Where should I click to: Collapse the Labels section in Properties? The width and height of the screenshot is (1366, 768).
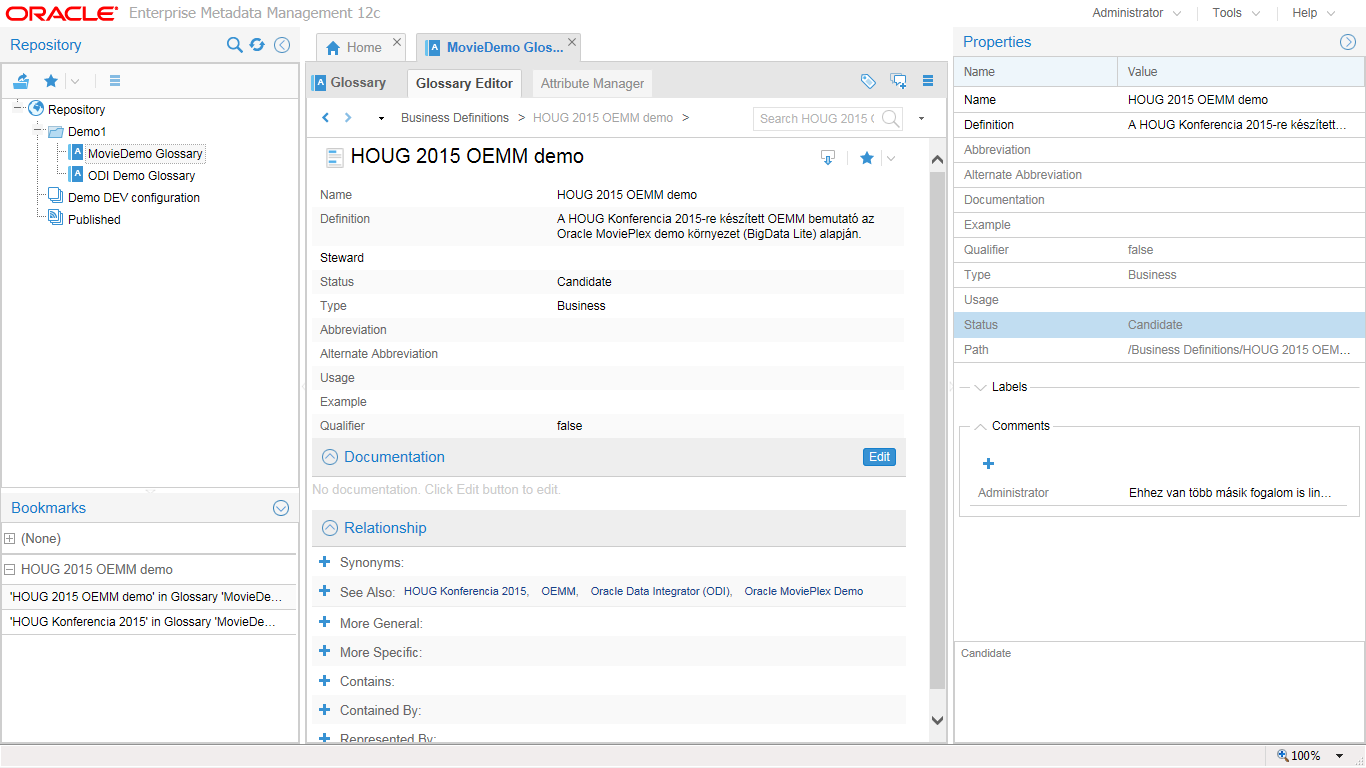tap(980, 387)
